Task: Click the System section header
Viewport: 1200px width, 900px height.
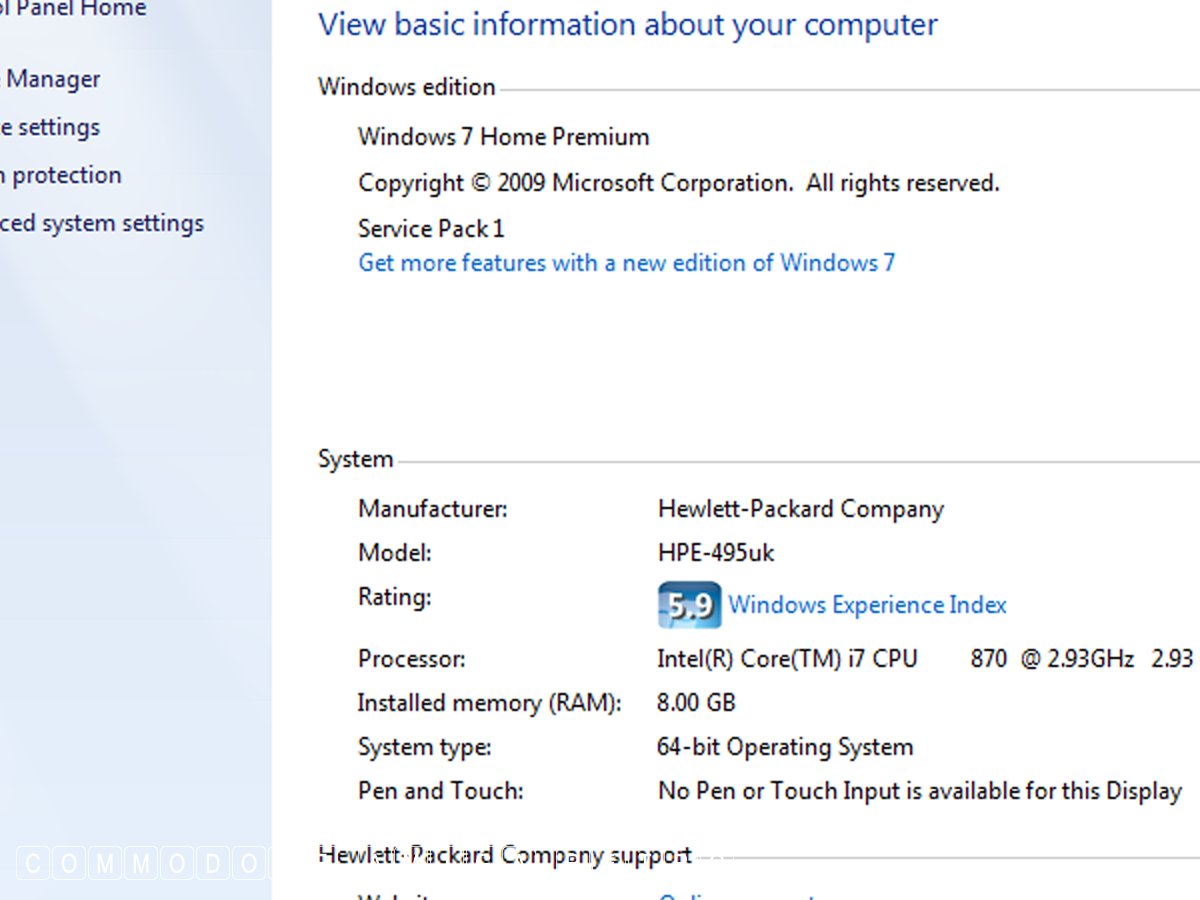Action: click(356, 460)
